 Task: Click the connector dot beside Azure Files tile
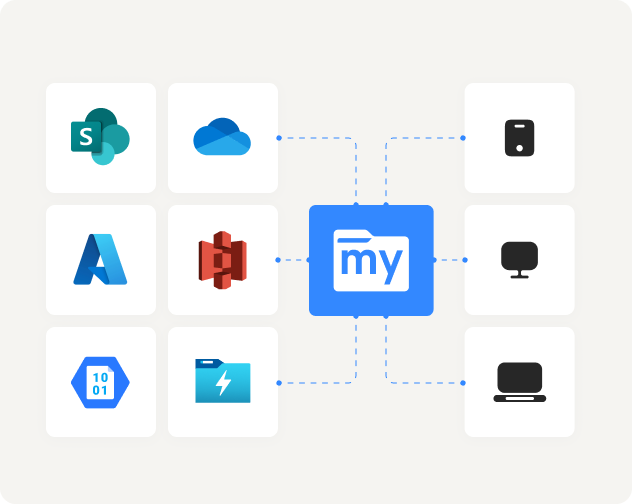click(278, 382)
